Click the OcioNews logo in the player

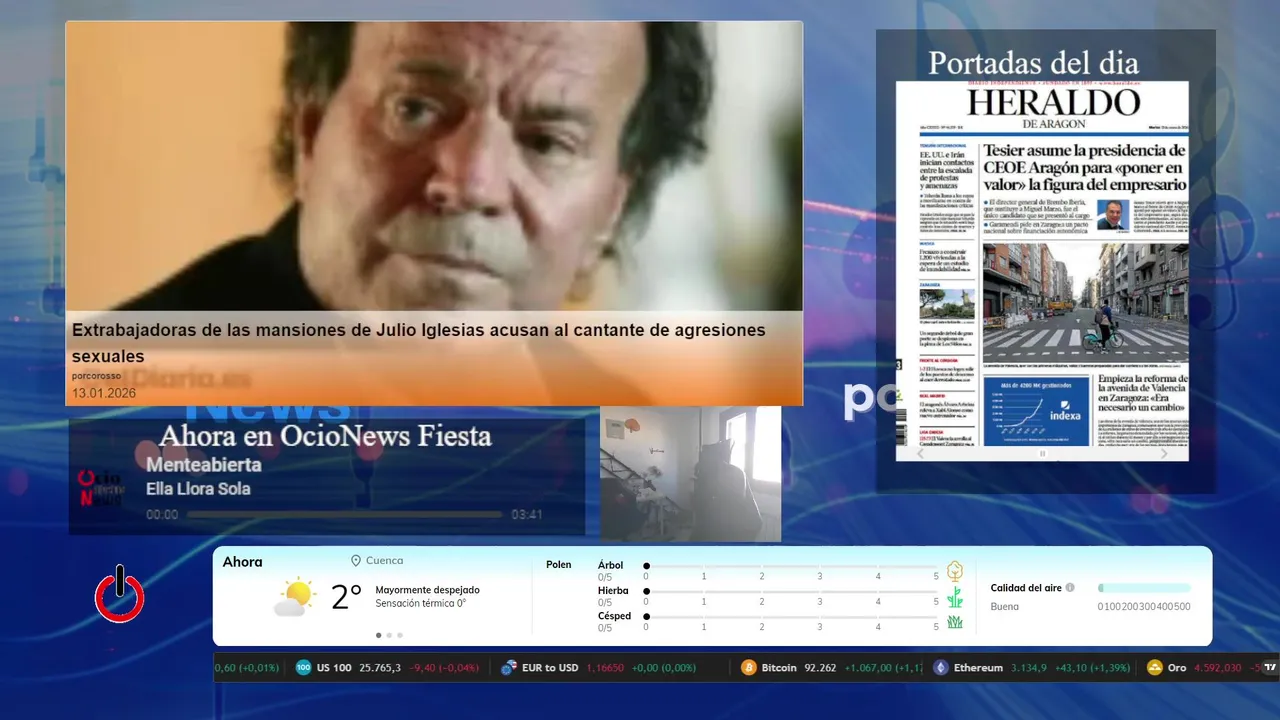coord(100,488)
